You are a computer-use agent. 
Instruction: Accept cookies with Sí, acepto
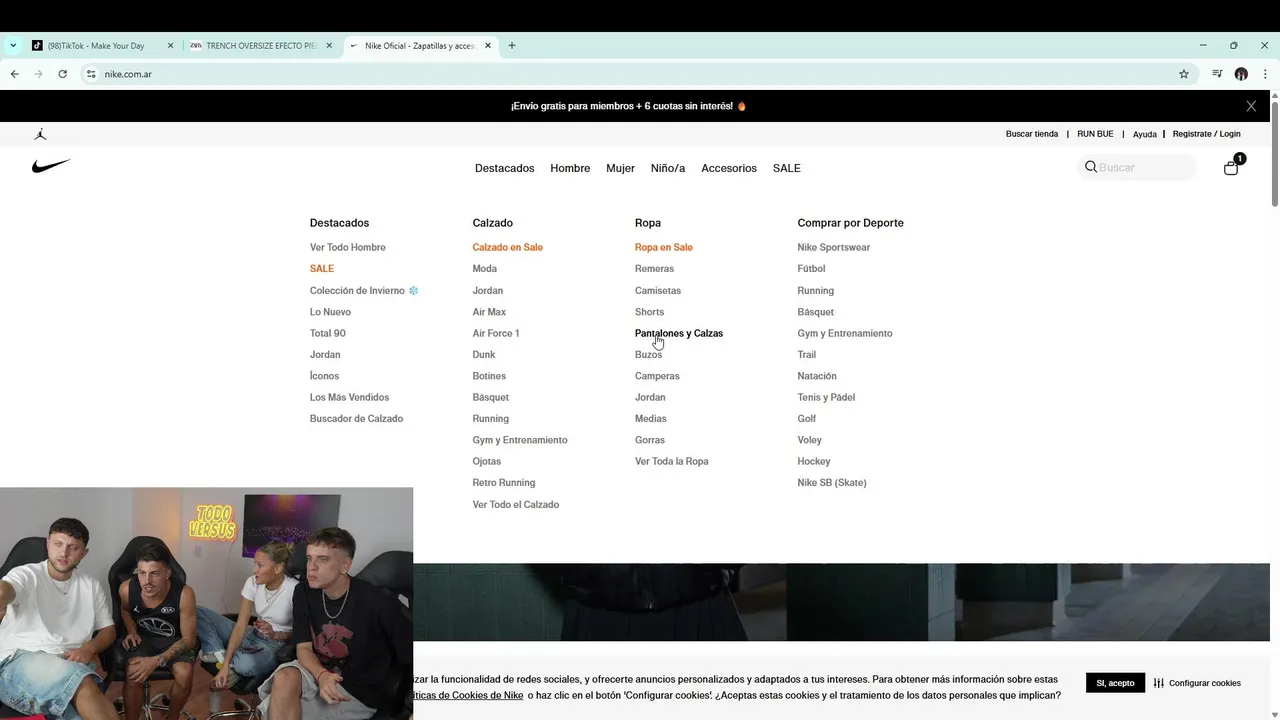click(1115, 683)
